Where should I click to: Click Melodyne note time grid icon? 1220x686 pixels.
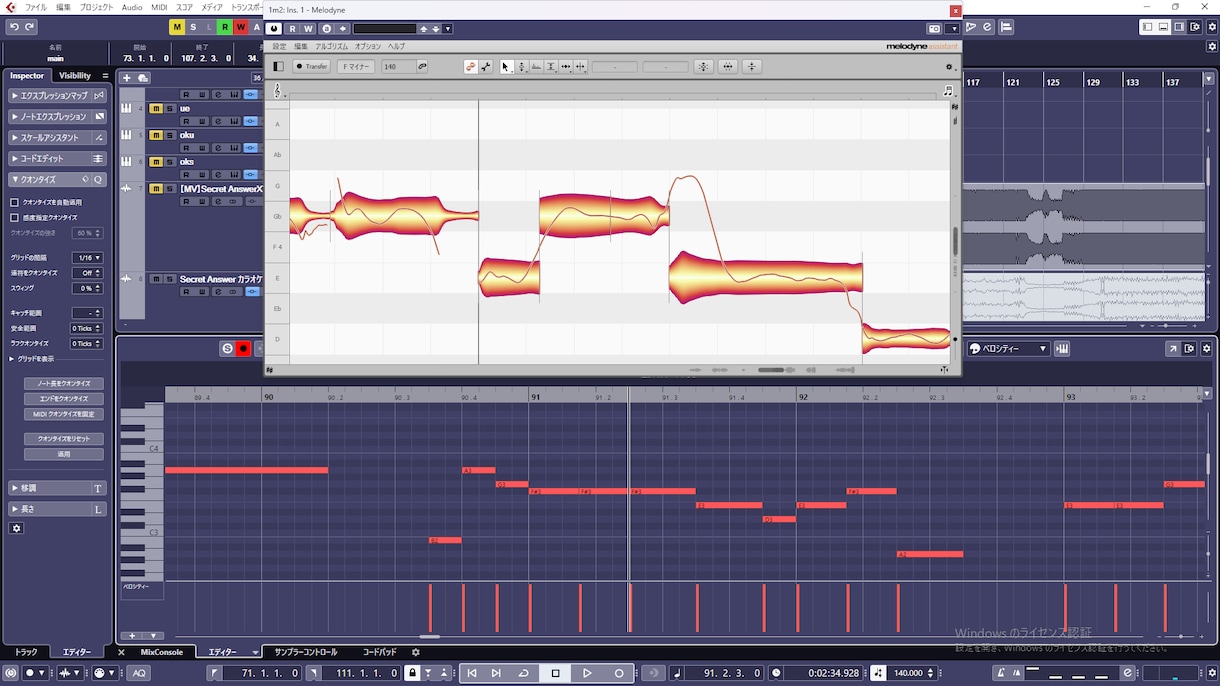(947, 91)
